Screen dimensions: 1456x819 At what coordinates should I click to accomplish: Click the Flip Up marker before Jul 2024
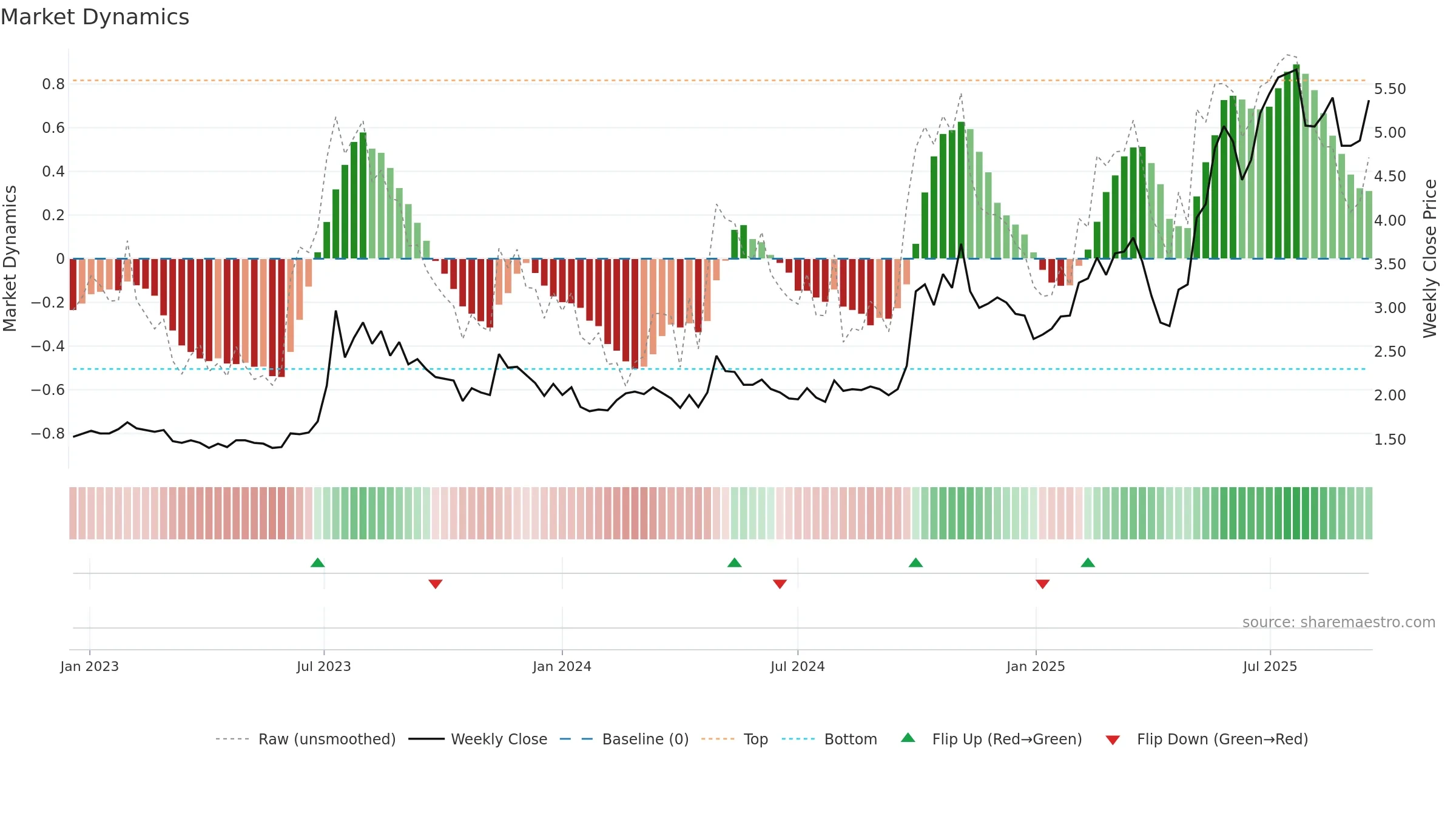(x=735, y=562)
